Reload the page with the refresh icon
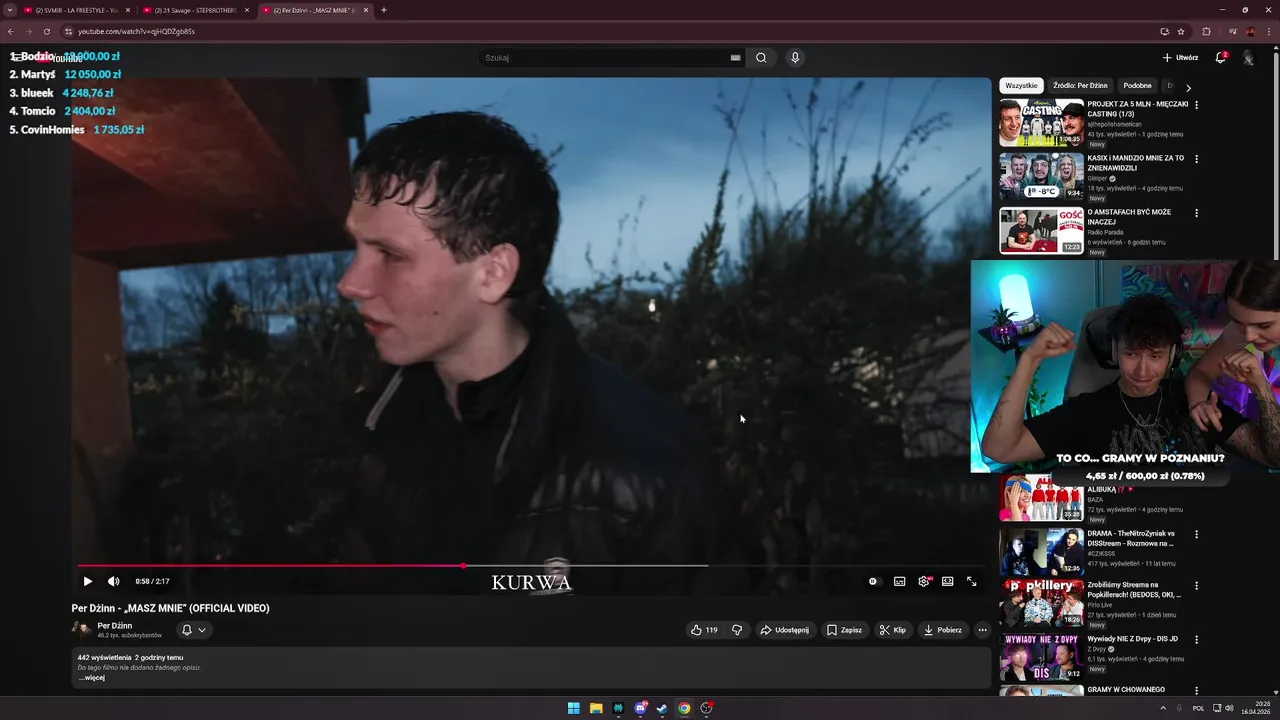 [46, 31]
